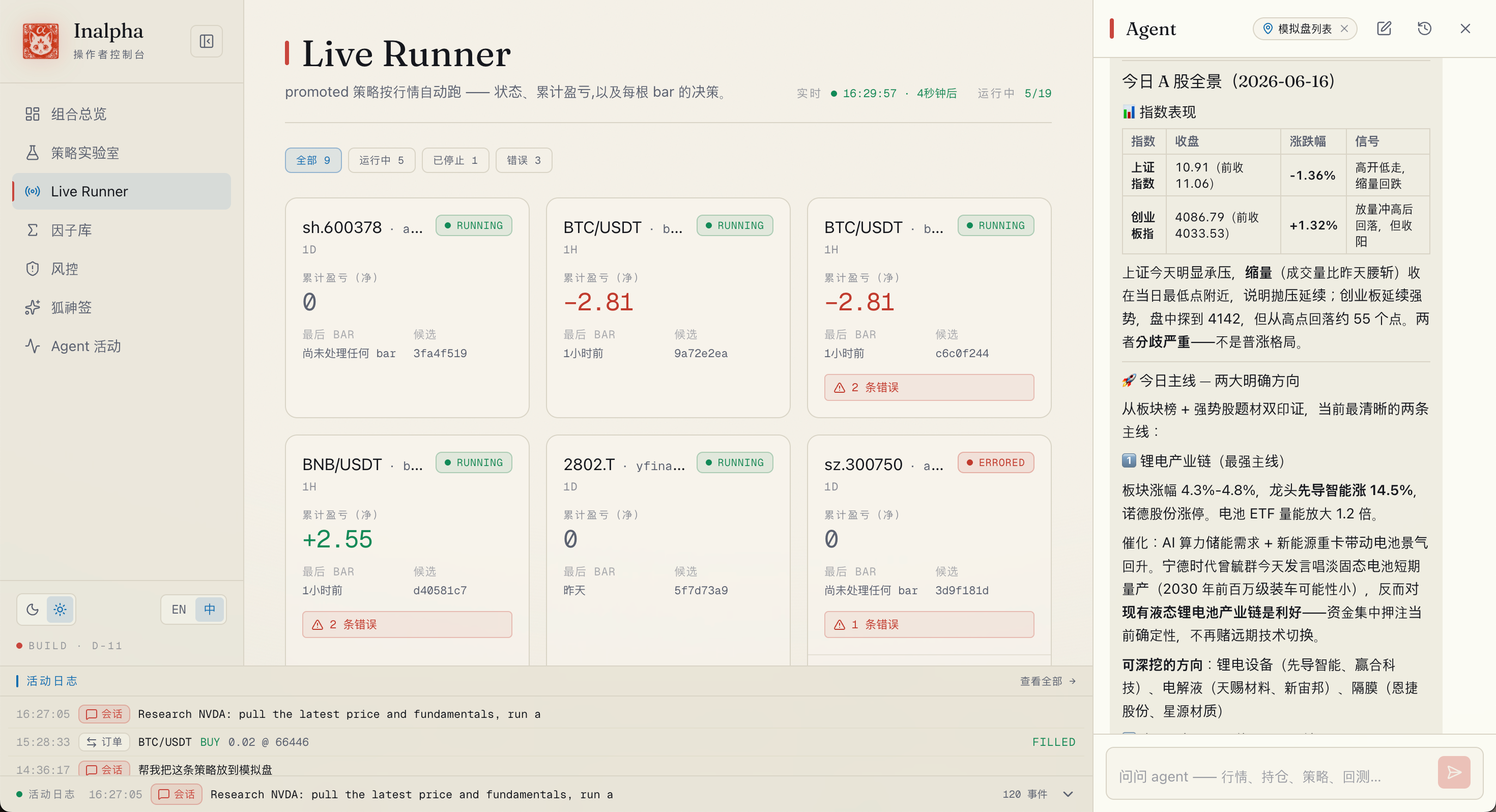Screen dimensions: 1496x812
Task: Click 查看全部 activity log link
Action: 1048,681
